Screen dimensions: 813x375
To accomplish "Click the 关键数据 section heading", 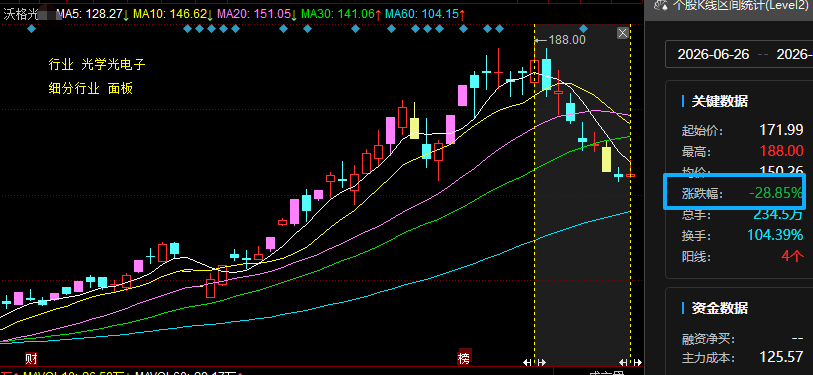I will pos(720,101).
